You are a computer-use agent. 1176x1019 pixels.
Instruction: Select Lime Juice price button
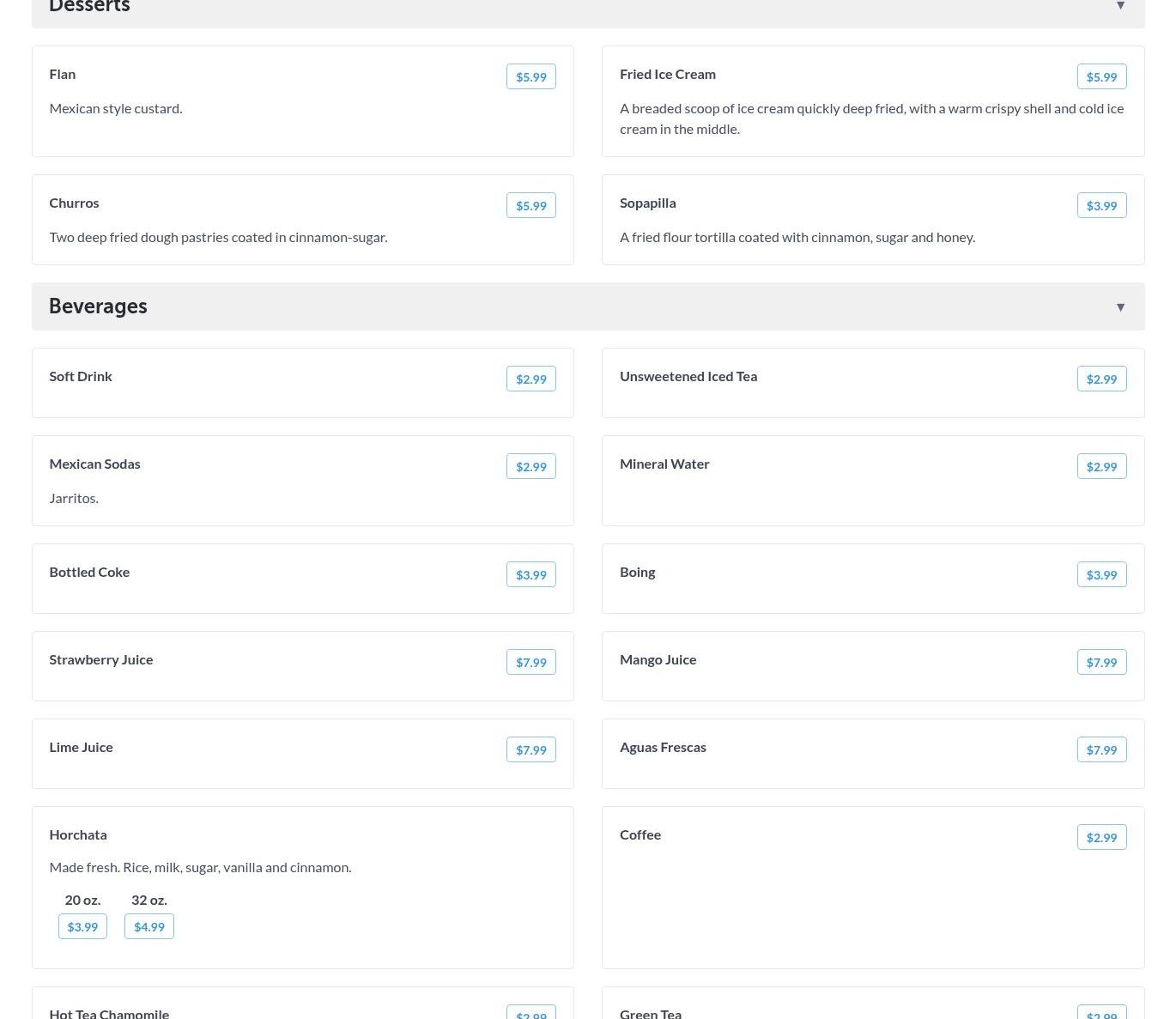pyautogui.click(x=530, y=749)
